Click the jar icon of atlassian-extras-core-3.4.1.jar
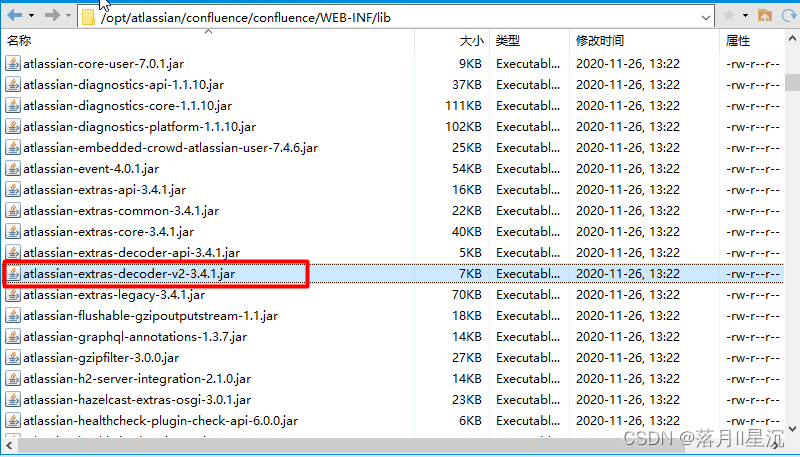The height and width of the screenshot is (457, 800). [x=13, y=232]
